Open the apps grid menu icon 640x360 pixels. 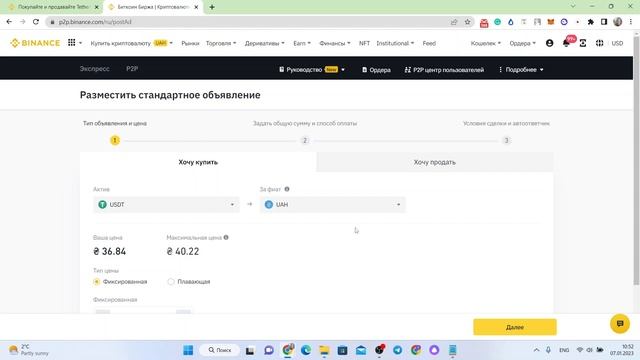coord(71,42)
